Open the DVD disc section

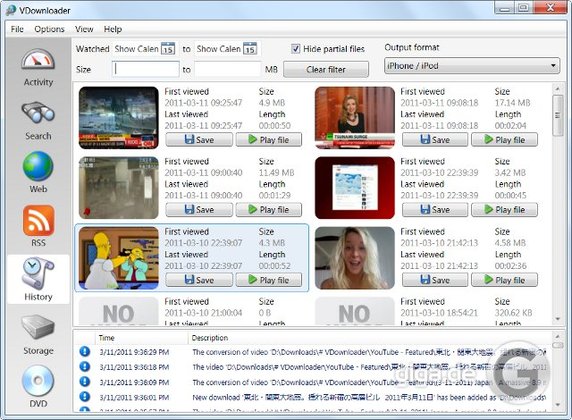pos(38,386)
